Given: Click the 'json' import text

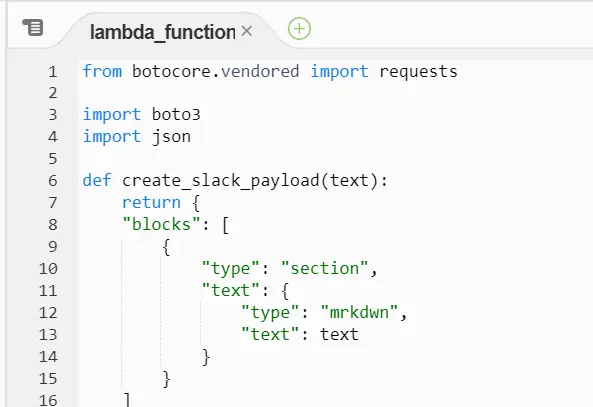Looking at the screenshot, I should point(171,137).
